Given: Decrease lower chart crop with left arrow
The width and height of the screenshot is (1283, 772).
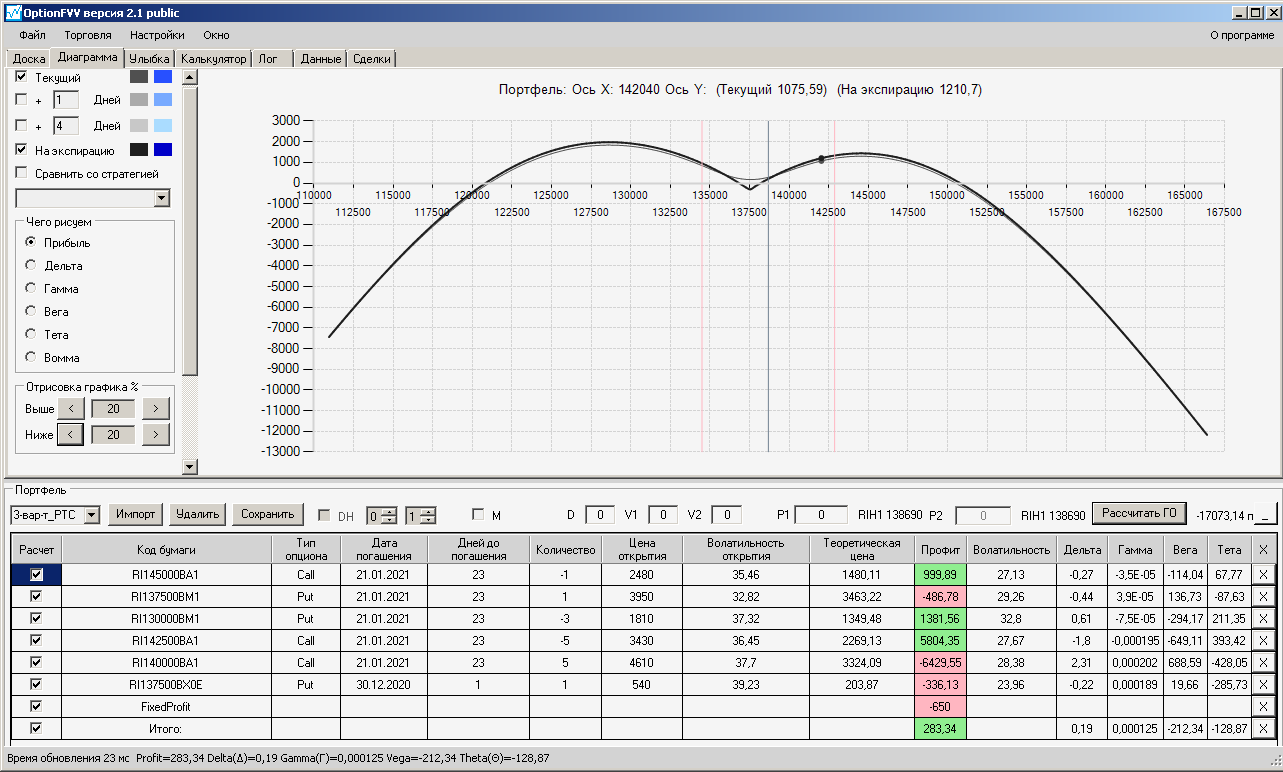Looking at the screenshot, I should tap(70, 435).
